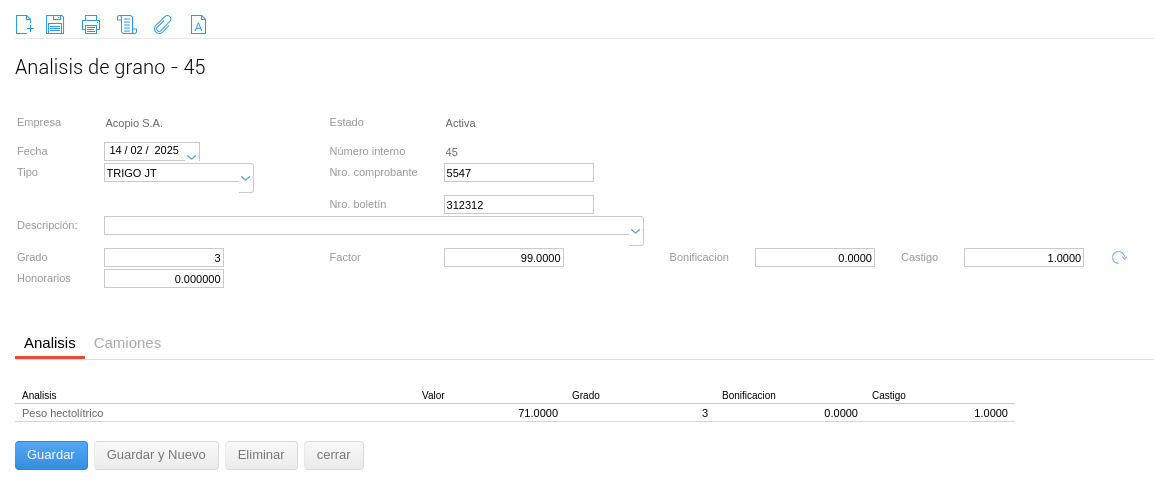
Task: Select the Analisis tab
Action: point(50,343)
